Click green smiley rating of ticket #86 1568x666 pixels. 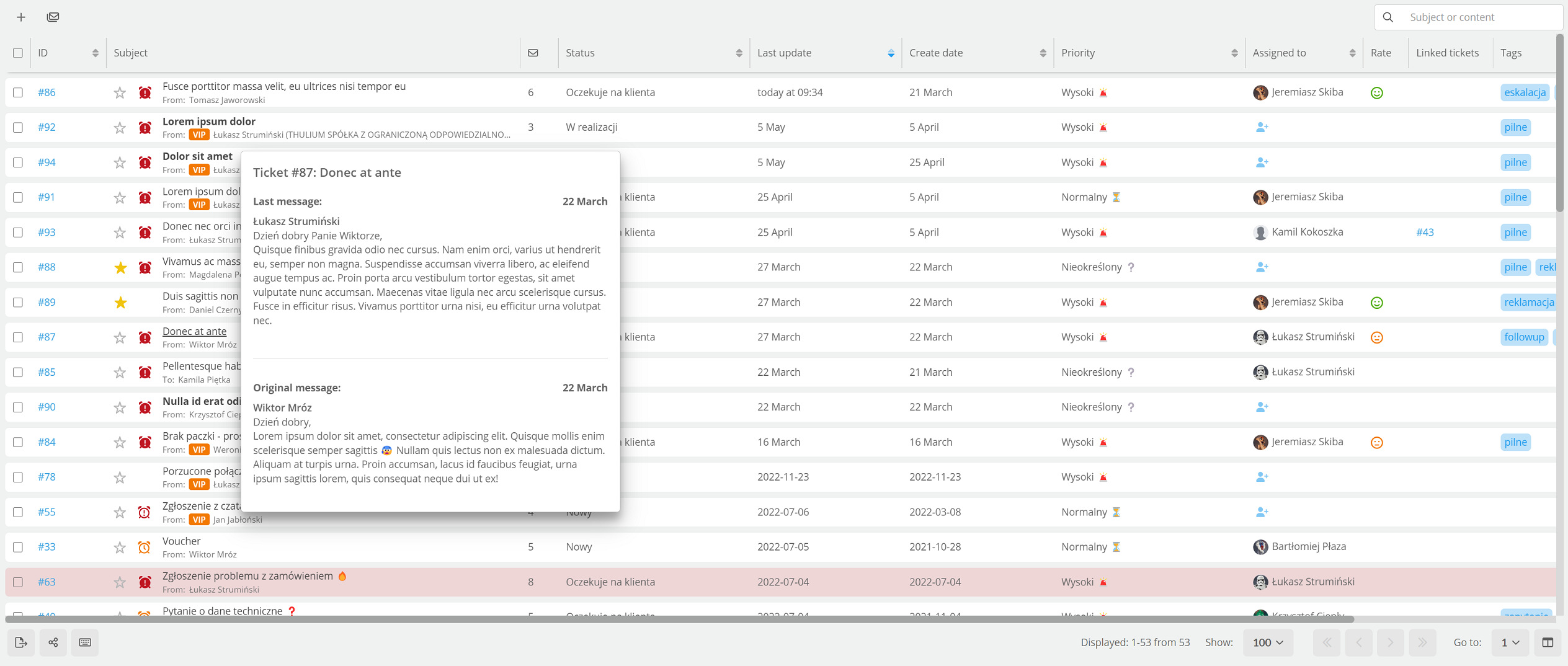pos(1376,93)
